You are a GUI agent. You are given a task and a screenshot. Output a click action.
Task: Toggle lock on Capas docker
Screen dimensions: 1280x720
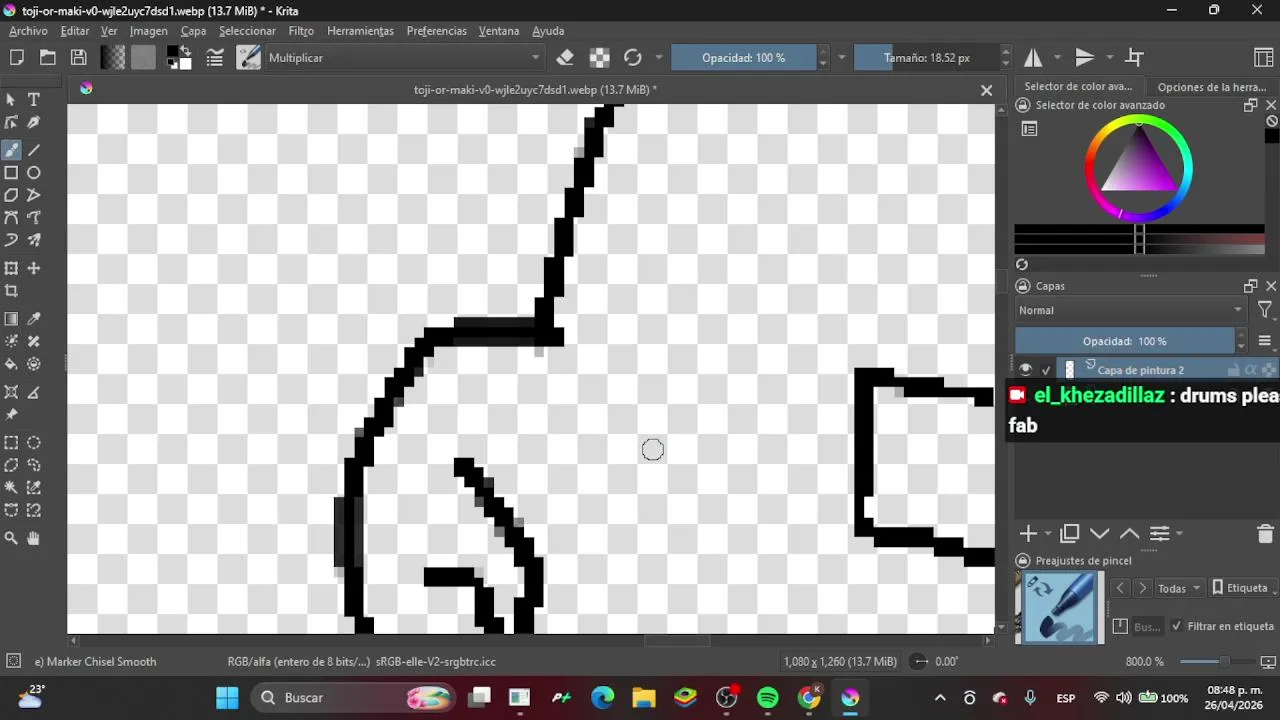(x=1022, y=286)
